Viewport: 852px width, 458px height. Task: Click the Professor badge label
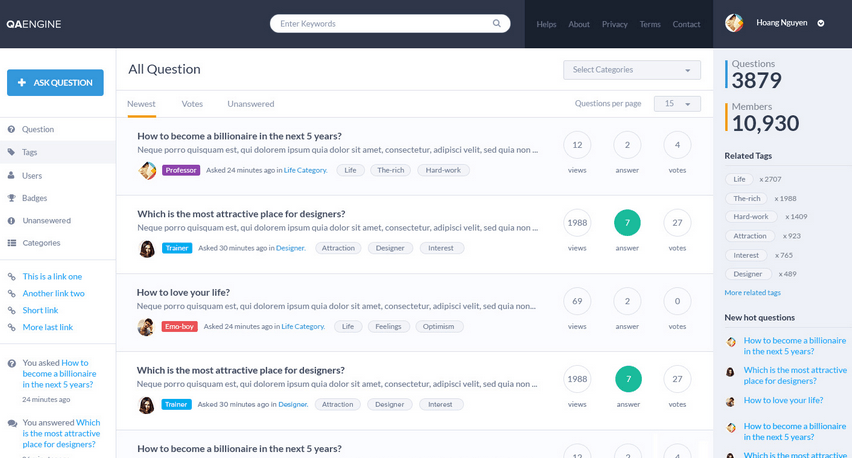(181, 170)
